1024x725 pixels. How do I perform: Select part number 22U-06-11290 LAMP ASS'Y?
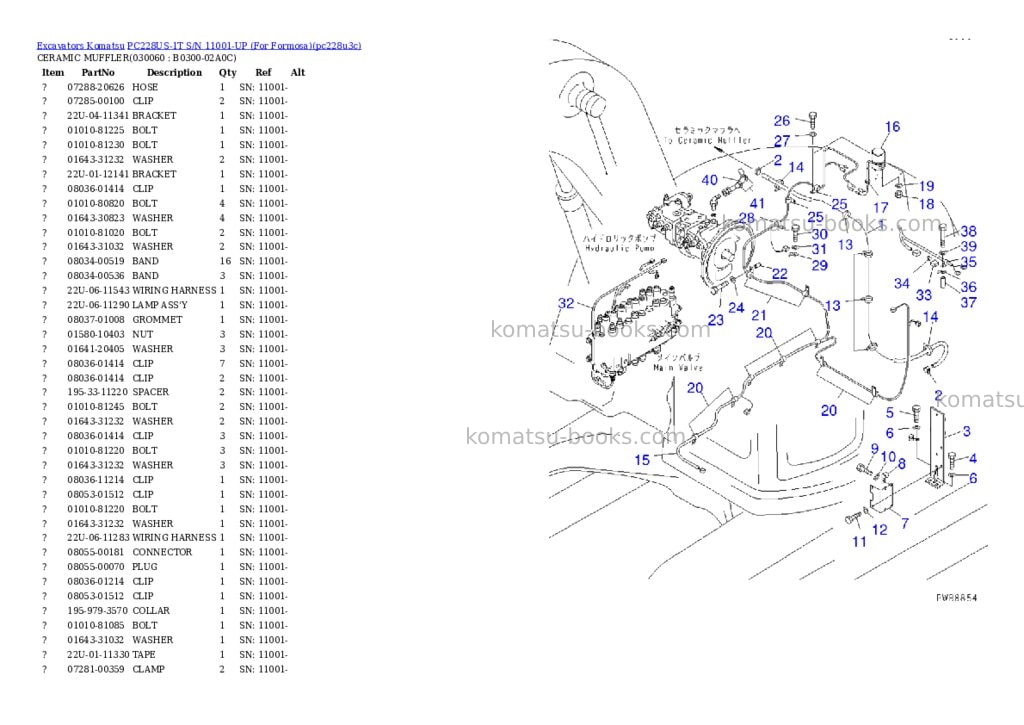(127, 305)
